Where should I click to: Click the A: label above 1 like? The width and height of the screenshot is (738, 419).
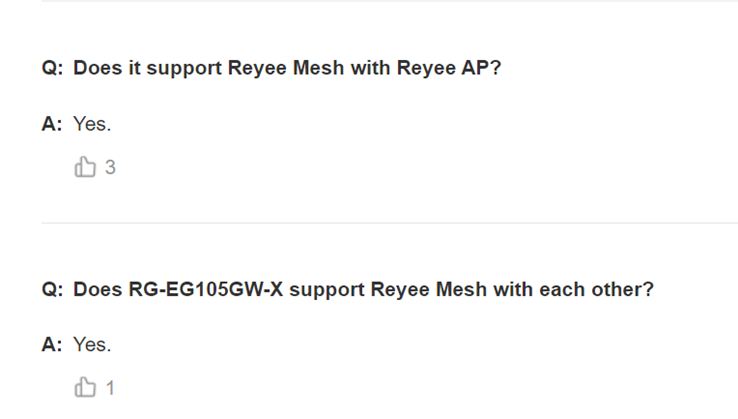point(52,345)
